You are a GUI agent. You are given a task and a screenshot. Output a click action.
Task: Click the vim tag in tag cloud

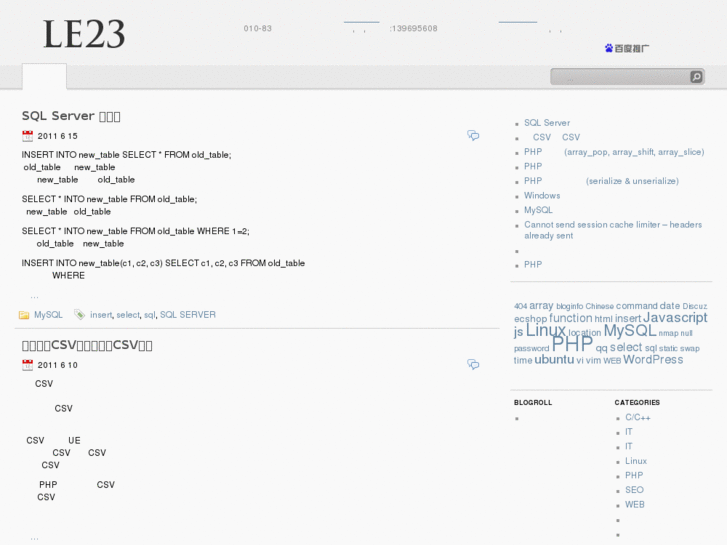[x=593, y=360]
